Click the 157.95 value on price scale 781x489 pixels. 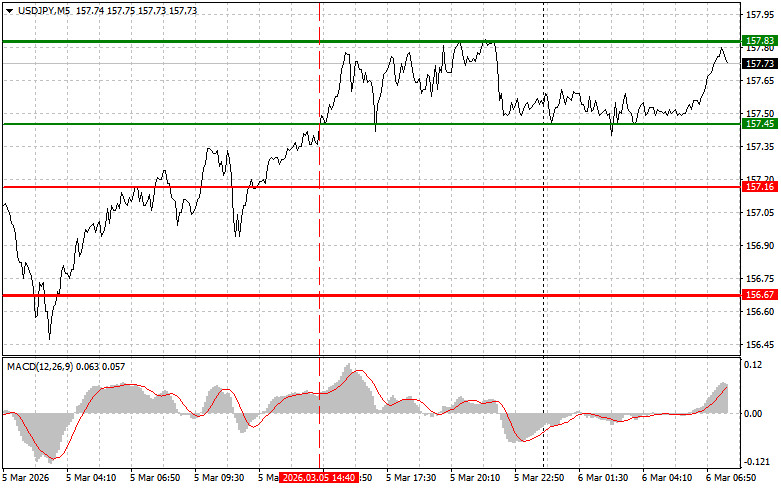tap(759, 15)
